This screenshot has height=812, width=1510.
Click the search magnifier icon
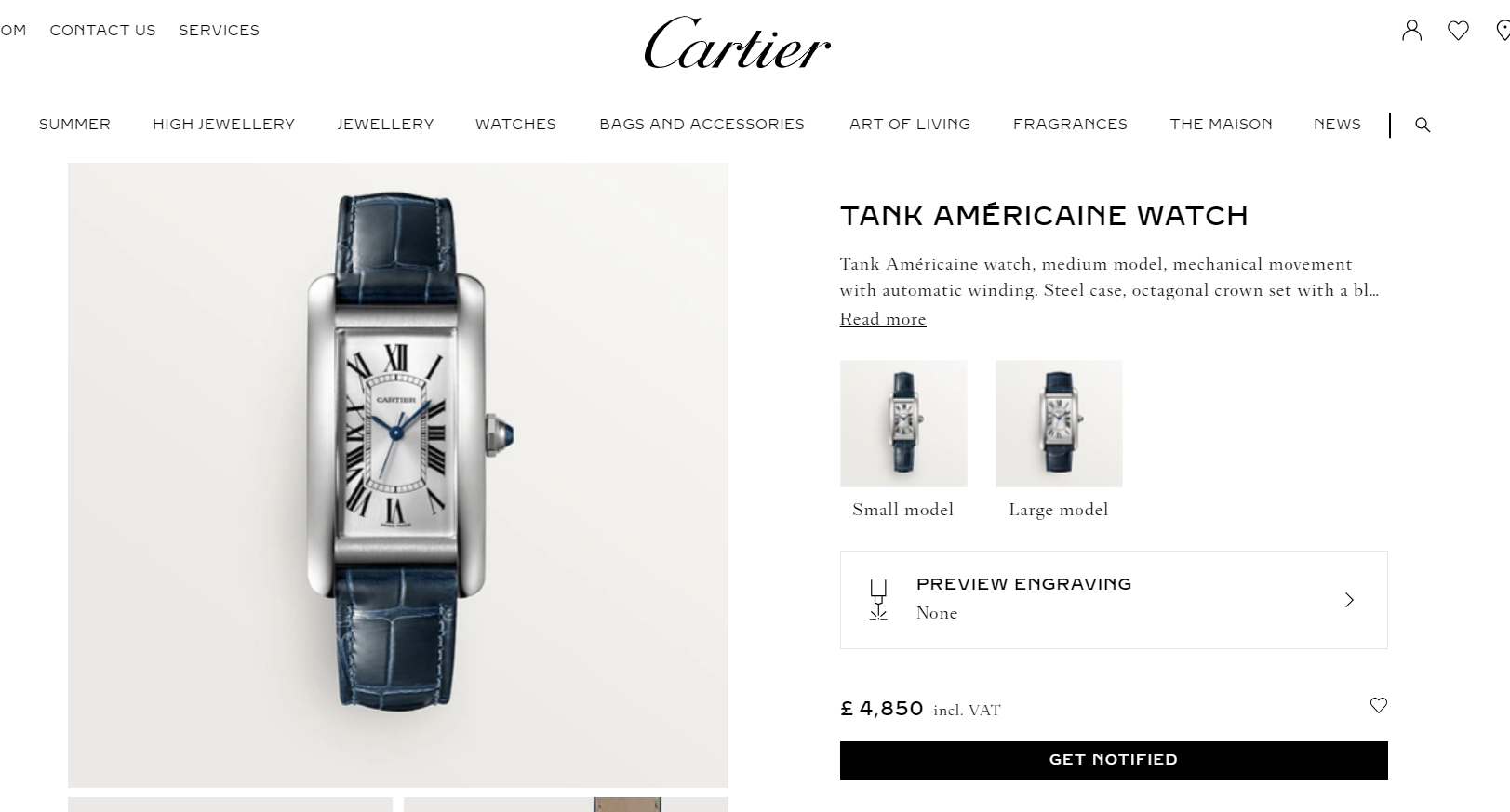(1423, 125)
